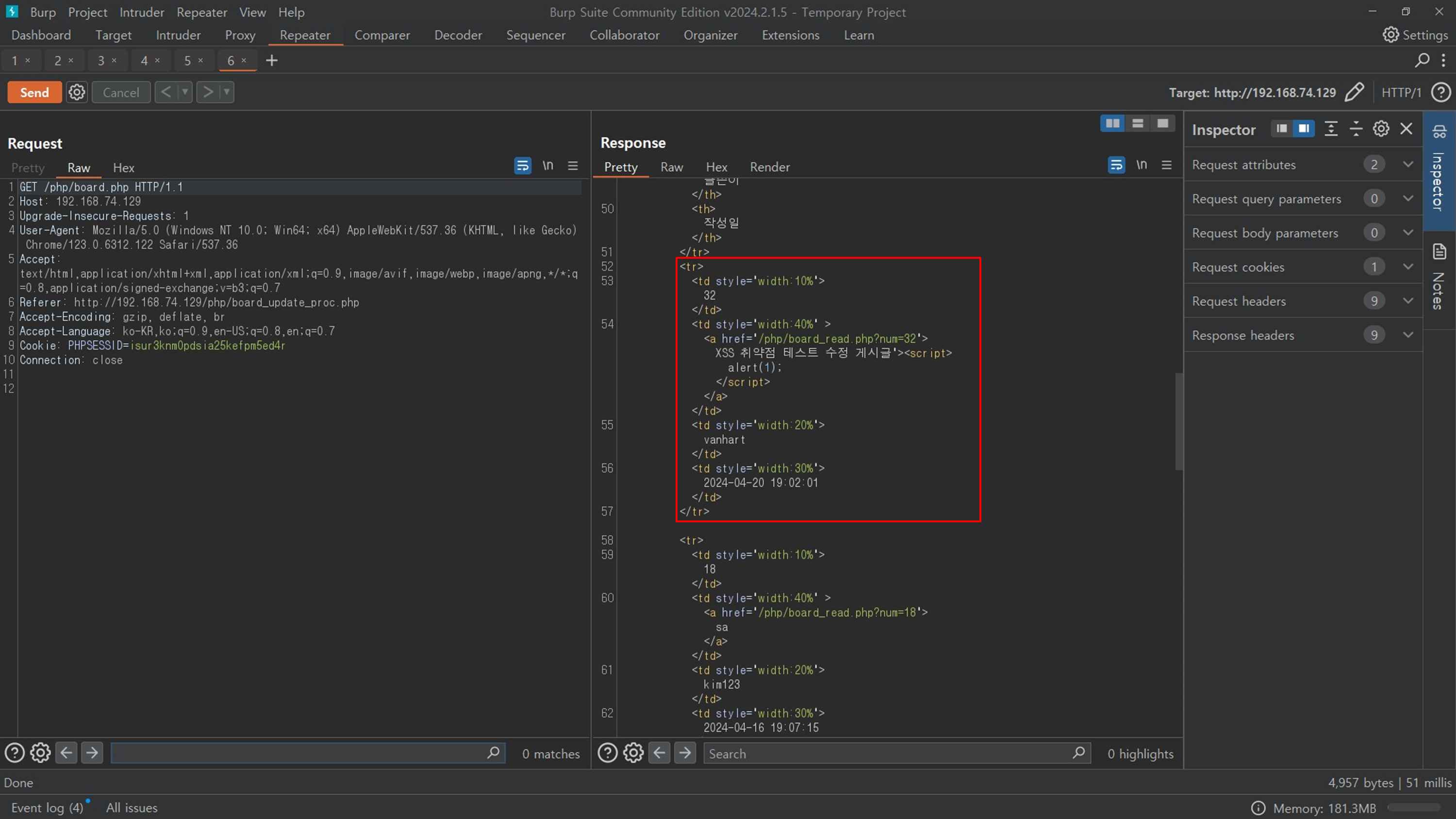Screen dimensions: 1456x819
Task: Click the Cancel button
Action: 121,92
